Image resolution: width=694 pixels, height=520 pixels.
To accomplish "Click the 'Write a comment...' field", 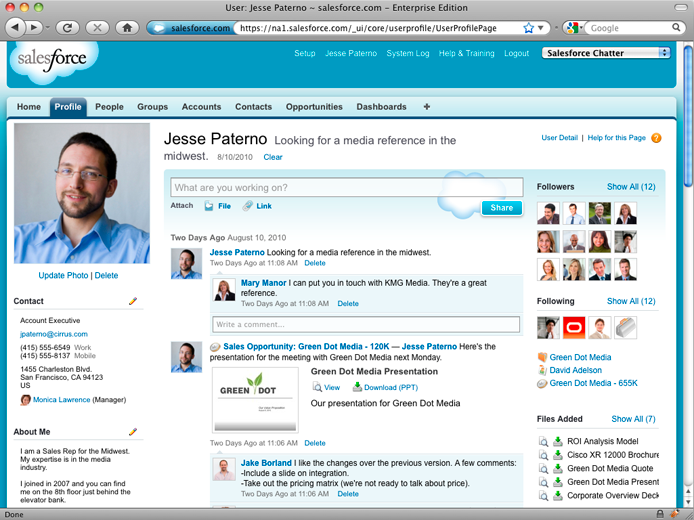I will coord(366,324).
